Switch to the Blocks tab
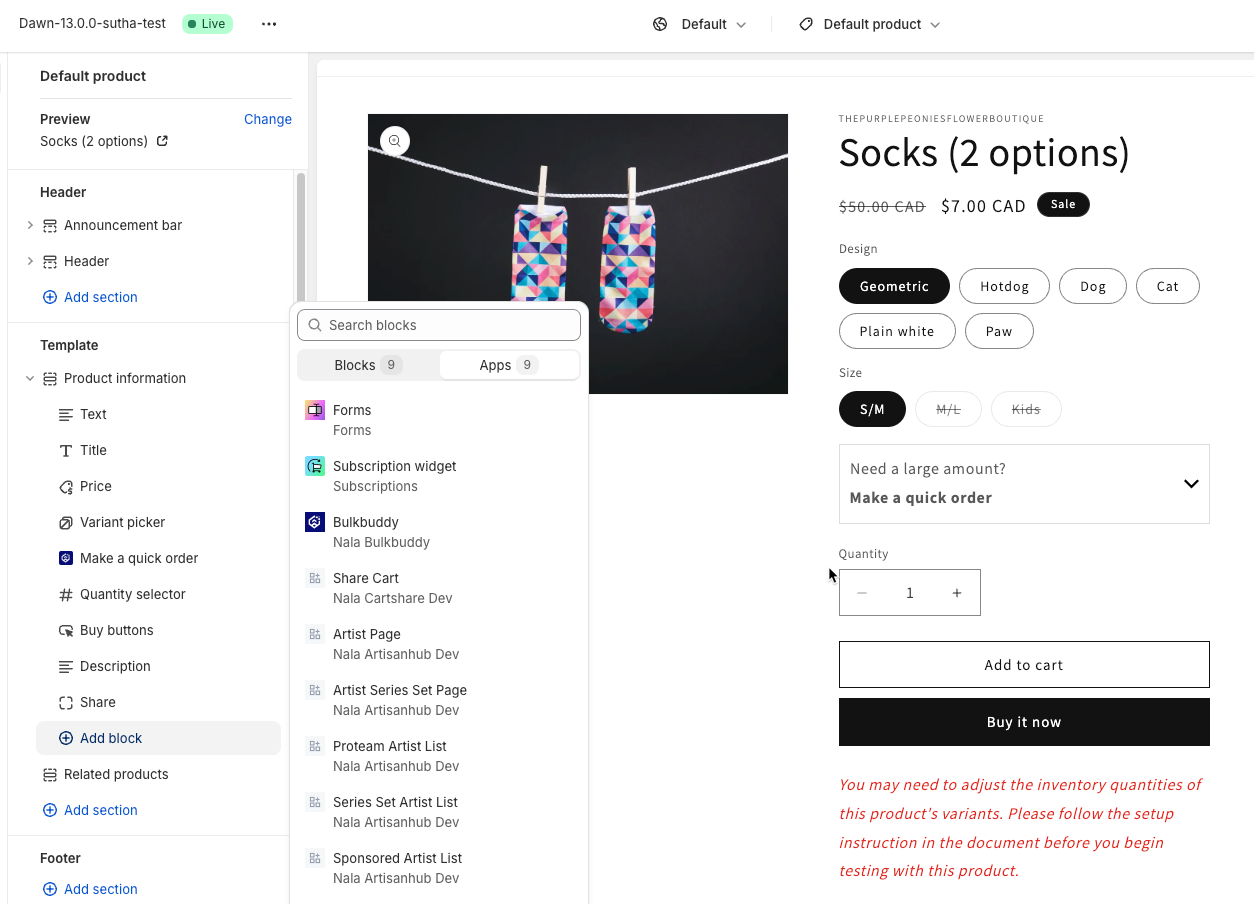 pos(368,365)
